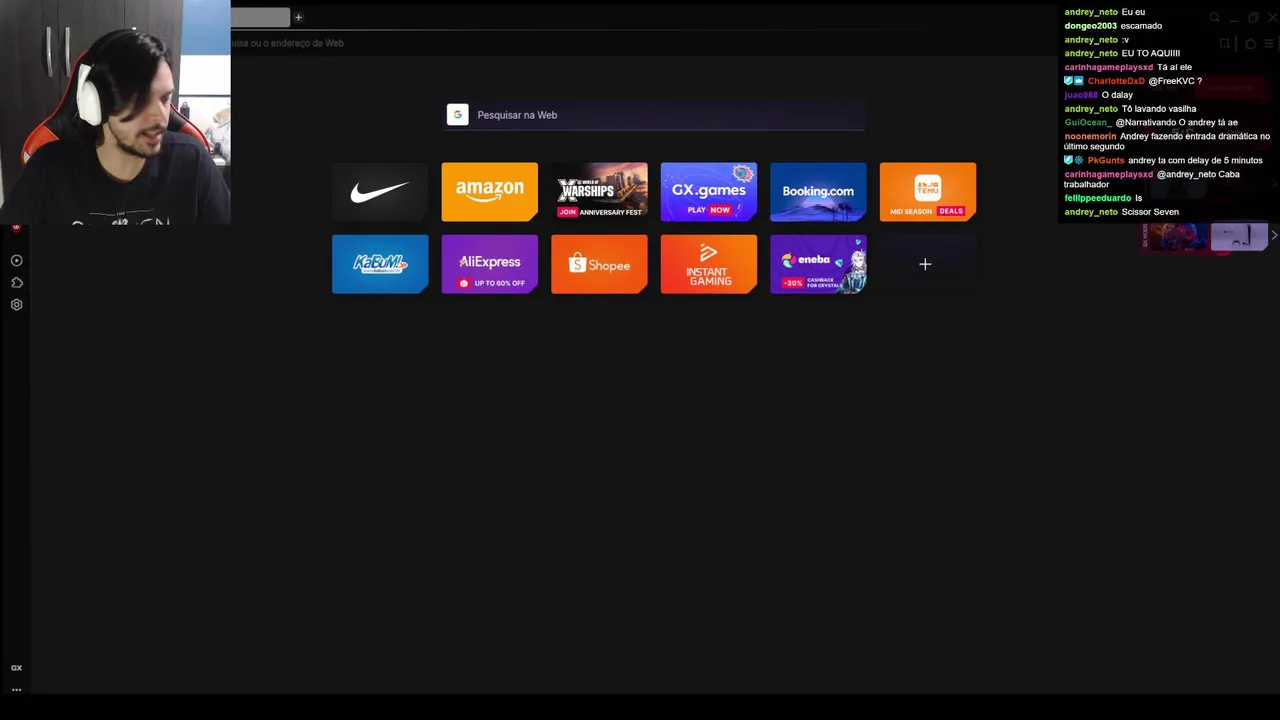The height and width of the screenshot is (720, 1280).
Task: Click chat username PkGunts
Action: (1106, 160)
